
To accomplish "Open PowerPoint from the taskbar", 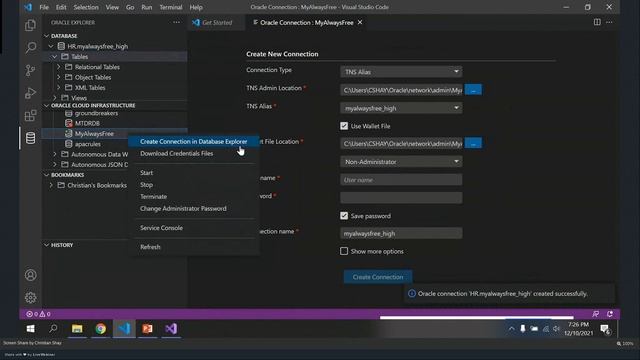I will click(147, 329).
